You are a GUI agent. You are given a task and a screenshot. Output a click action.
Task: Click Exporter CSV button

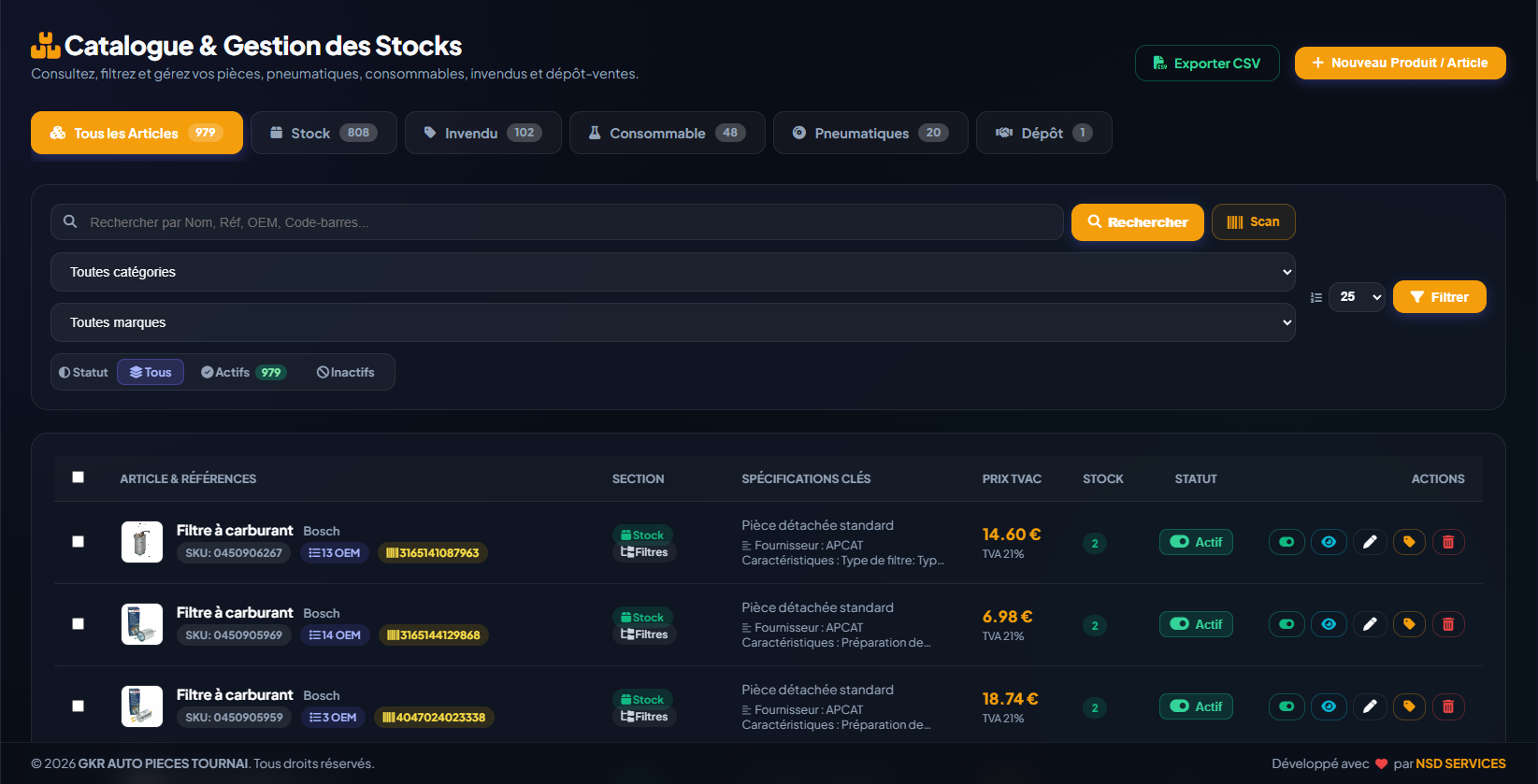1207,64
